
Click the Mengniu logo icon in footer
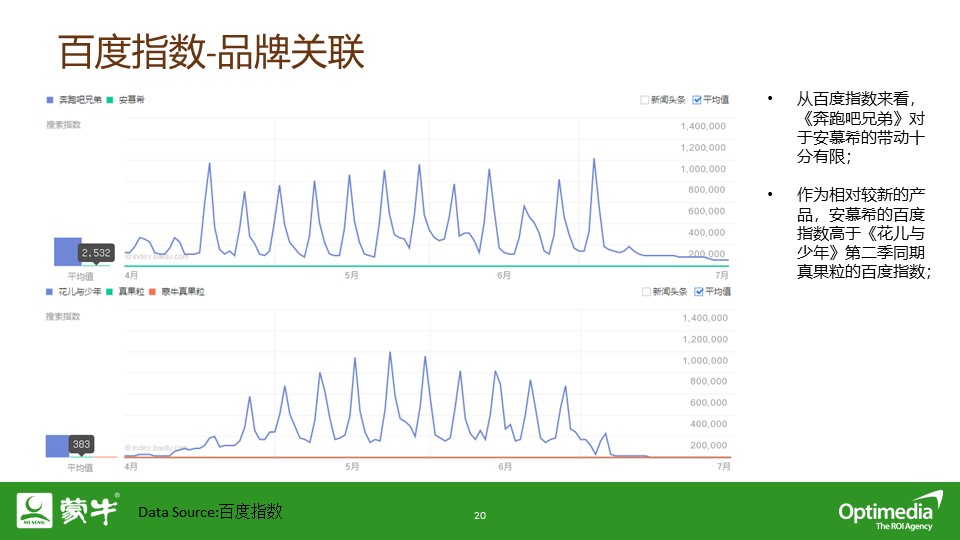coord(34,510)
